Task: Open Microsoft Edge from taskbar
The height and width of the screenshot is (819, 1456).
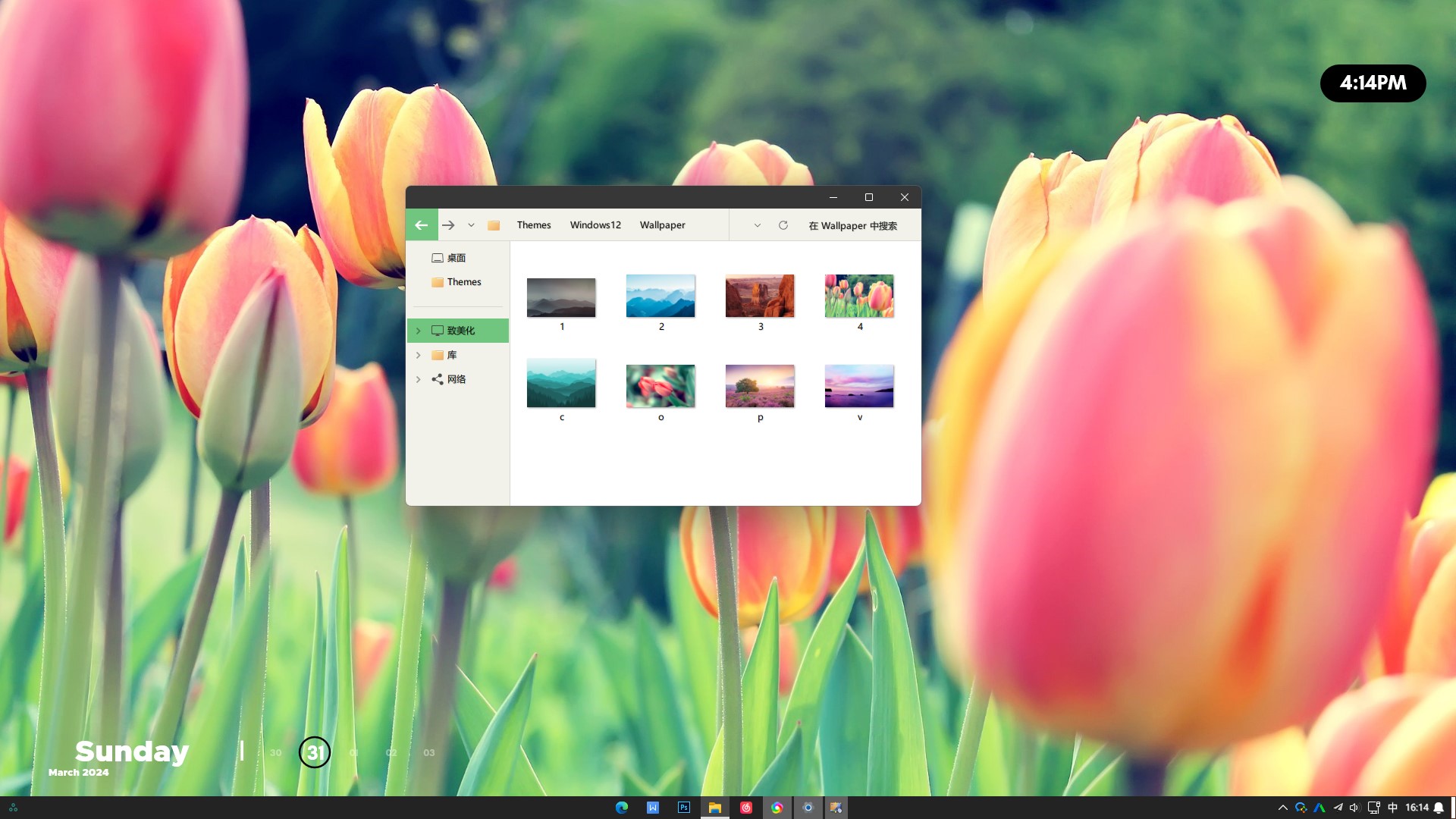Action: point(622,808)
